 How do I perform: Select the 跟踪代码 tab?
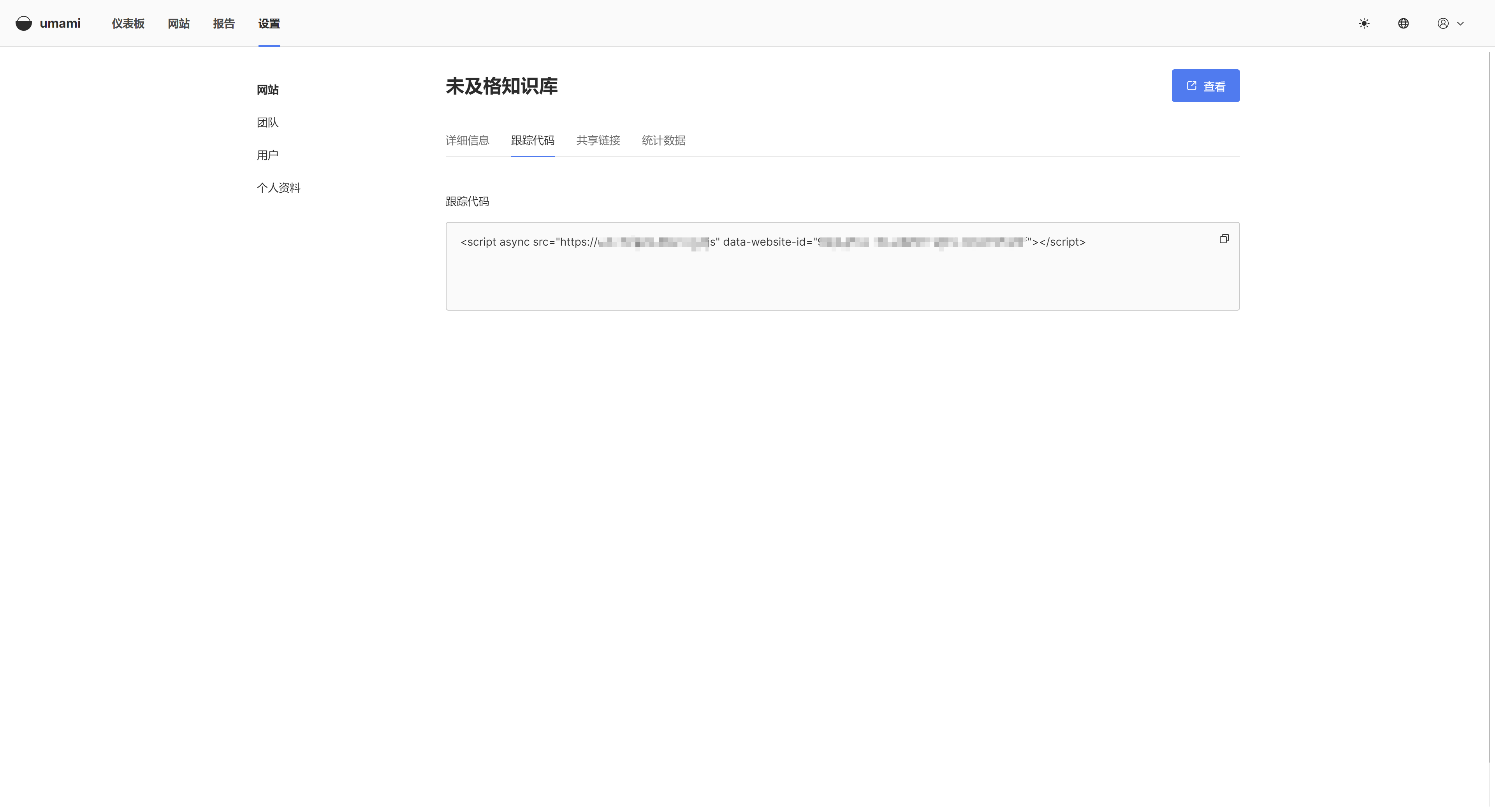(532, 141)
